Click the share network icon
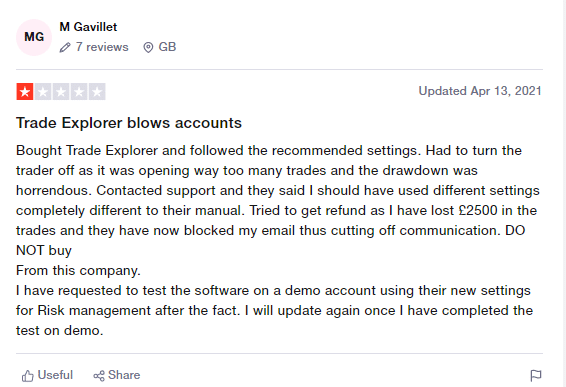Screen dimensions: 566x387 [x=99, y=376]
